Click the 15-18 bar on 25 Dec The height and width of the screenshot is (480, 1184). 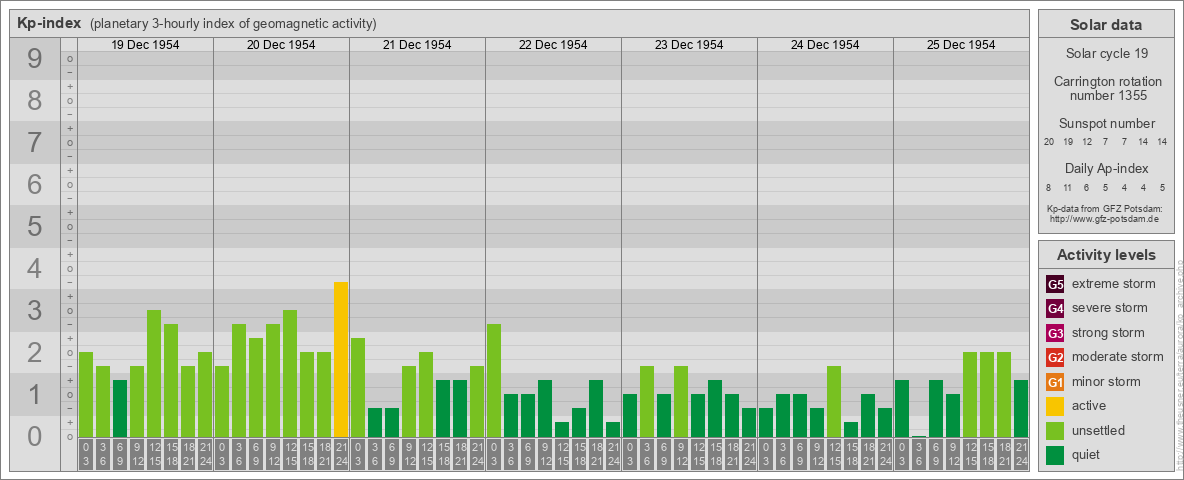click(986, 395)
